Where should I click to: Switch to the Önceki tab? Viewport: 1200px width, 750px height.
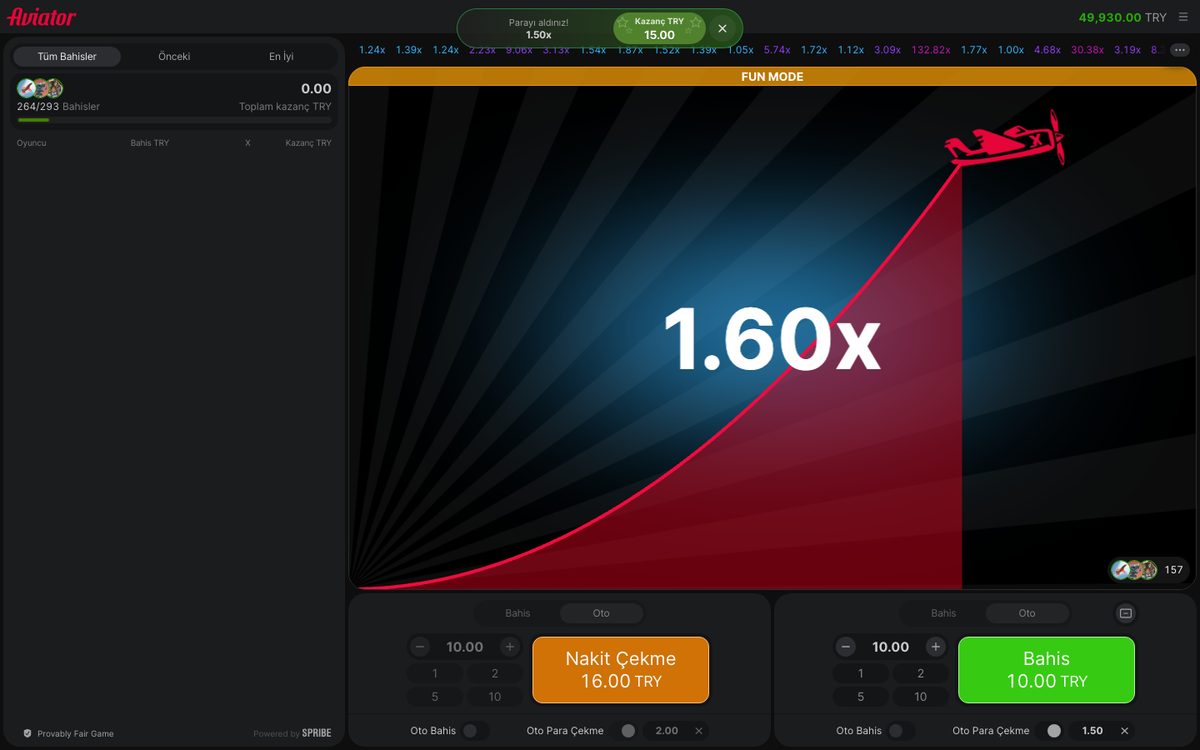click(x=174, y=57)
